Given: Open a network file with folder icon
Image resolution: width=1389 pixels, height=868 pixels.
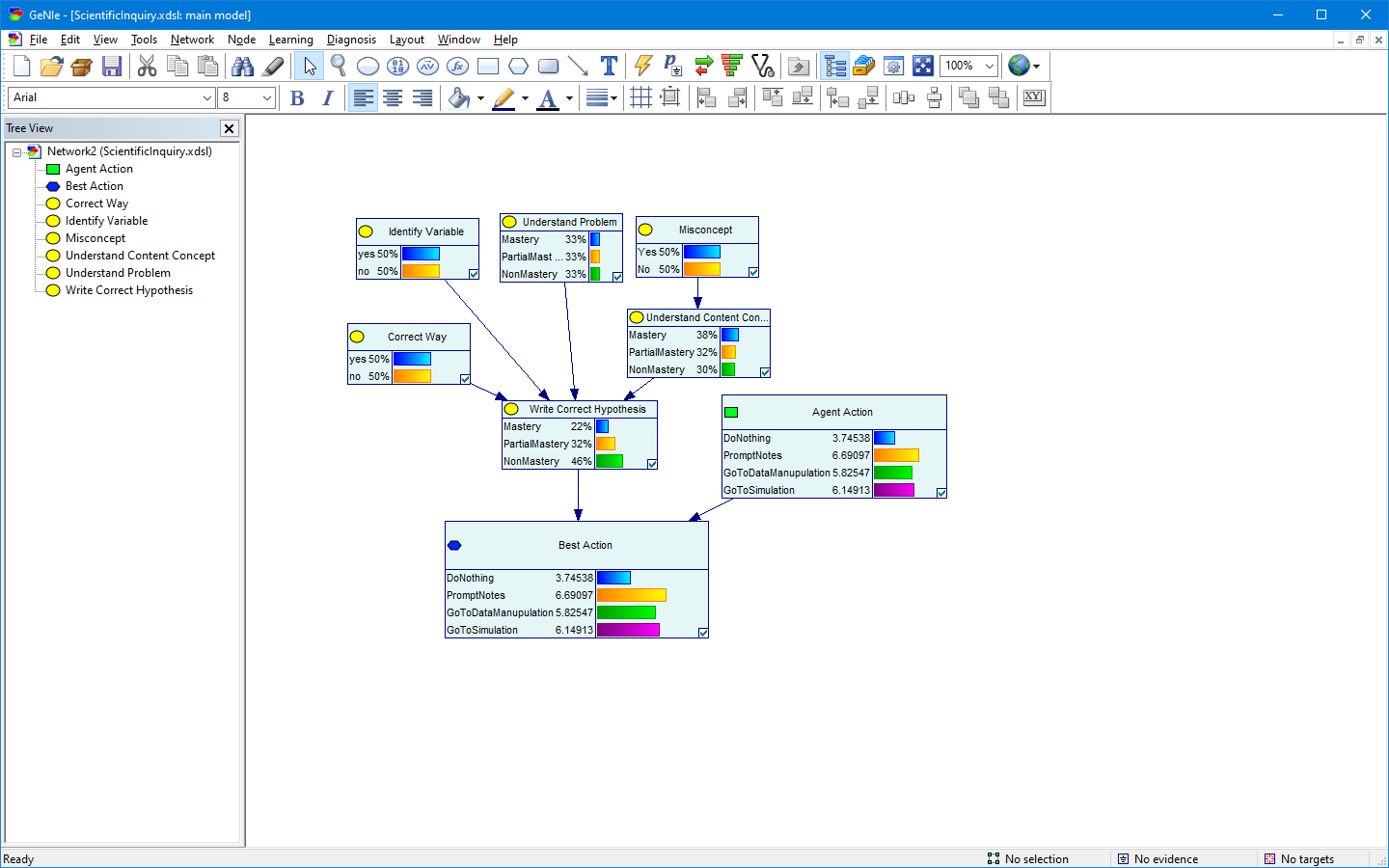Looking at the screenshot, I should 52,66.
